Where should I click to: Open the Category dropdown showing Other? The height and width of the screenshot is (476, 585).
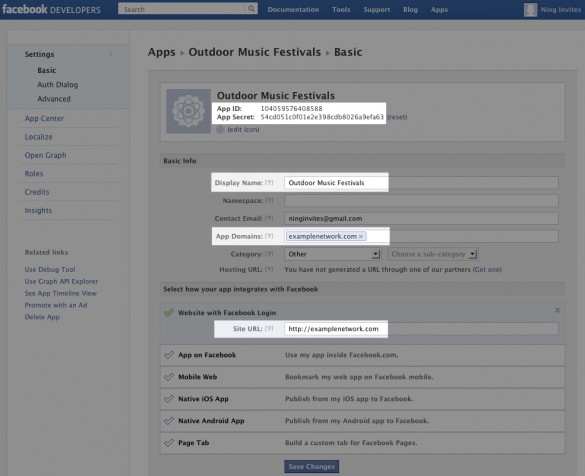click(x=332, y=254)
